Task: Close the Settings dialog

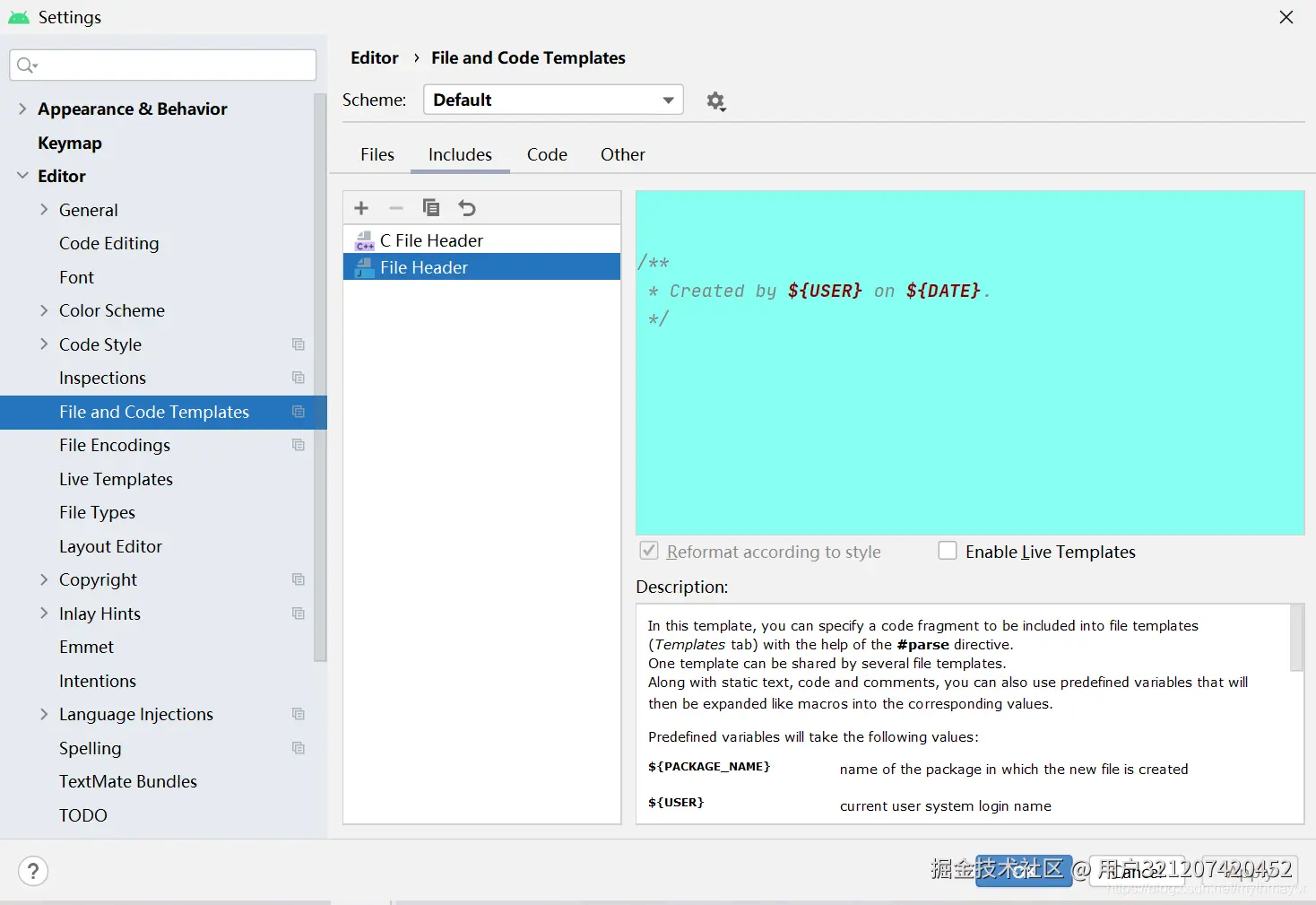Action: coord(1286,17)
